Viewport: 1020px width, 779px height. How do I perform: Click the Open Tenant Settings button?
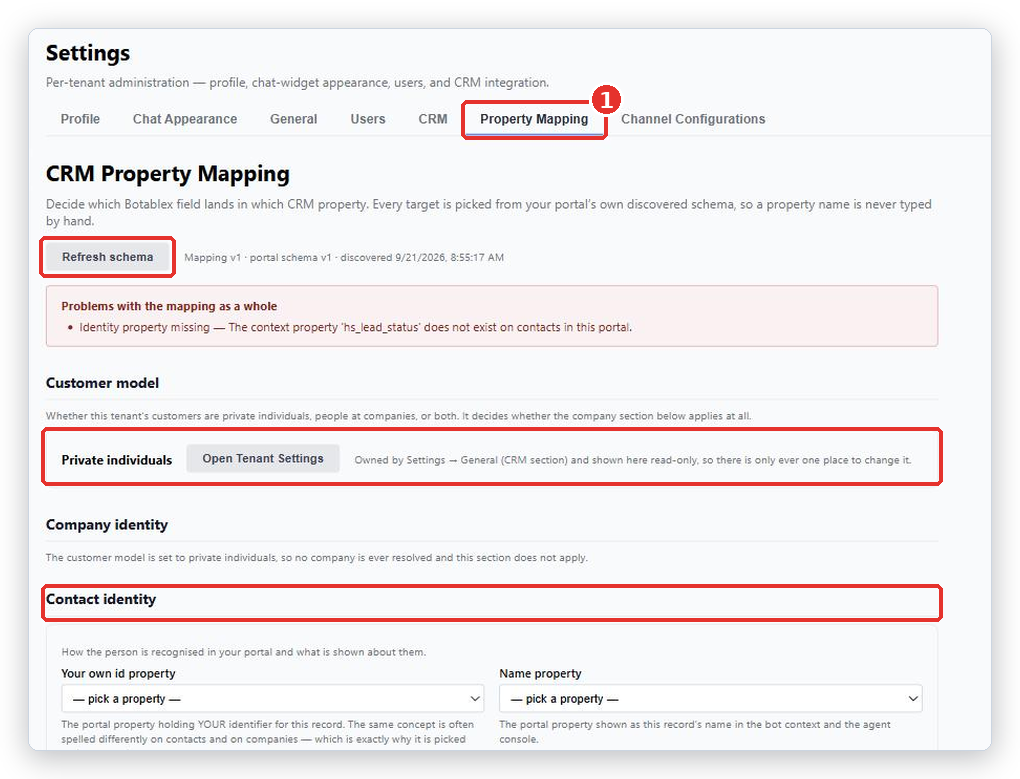point(263,458)
